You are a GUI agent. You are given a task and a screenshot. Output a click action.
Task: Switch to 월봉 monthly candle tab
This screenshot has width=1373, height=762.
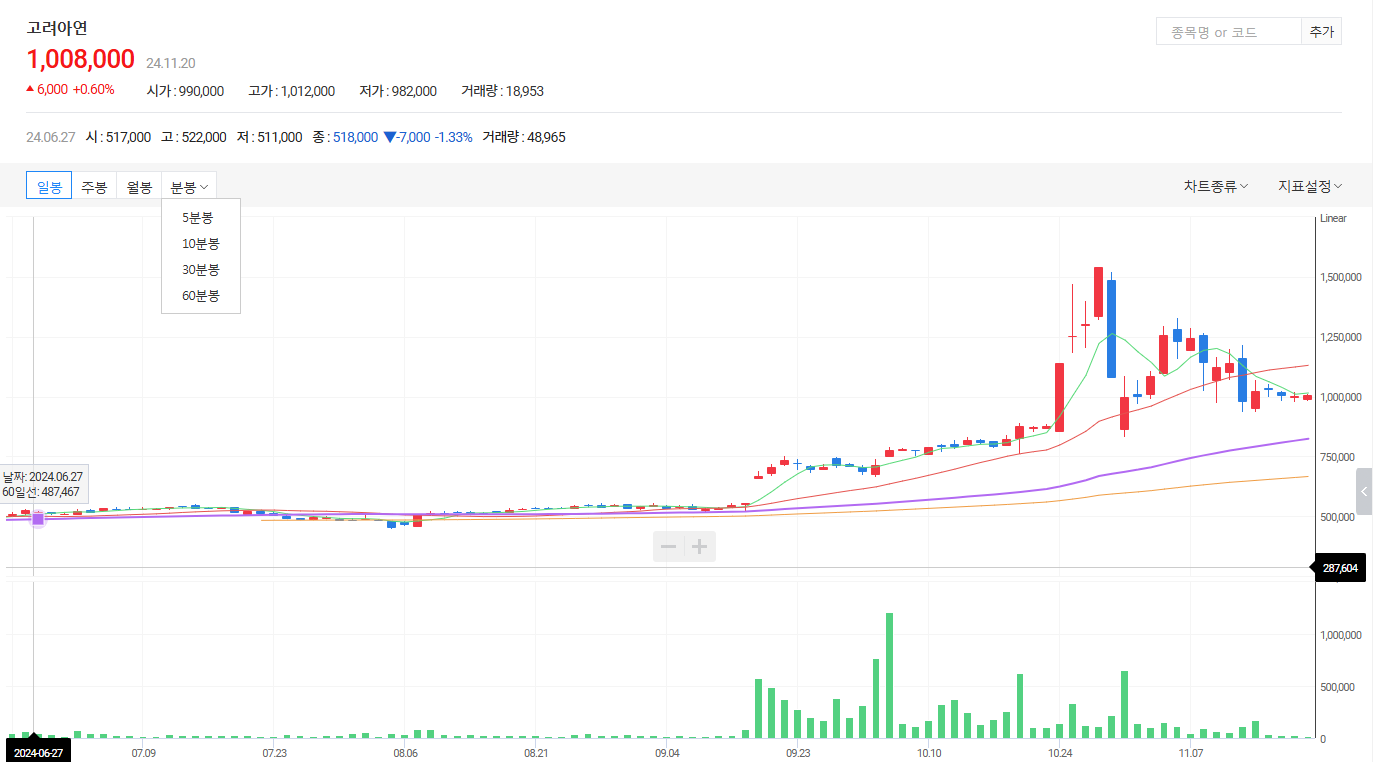pos(139,186)
